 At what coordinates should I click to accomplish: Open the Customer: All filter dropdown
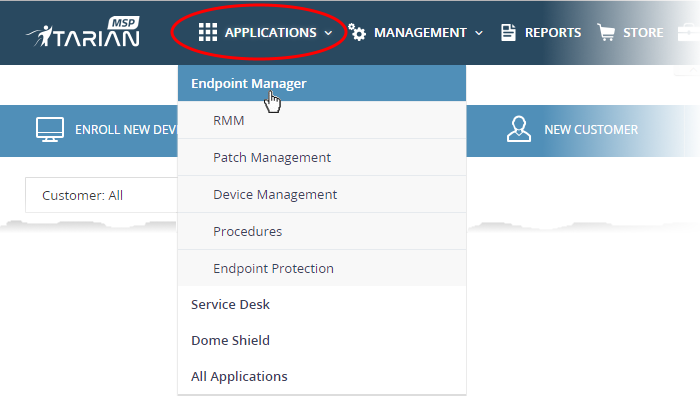pos(101,195)
